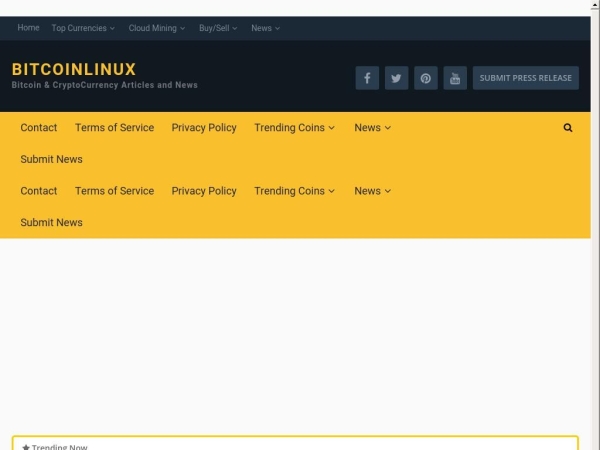
Task: Expand Buy/Sell dropdown
Action: pyautogui.click(x=218, y=28)
